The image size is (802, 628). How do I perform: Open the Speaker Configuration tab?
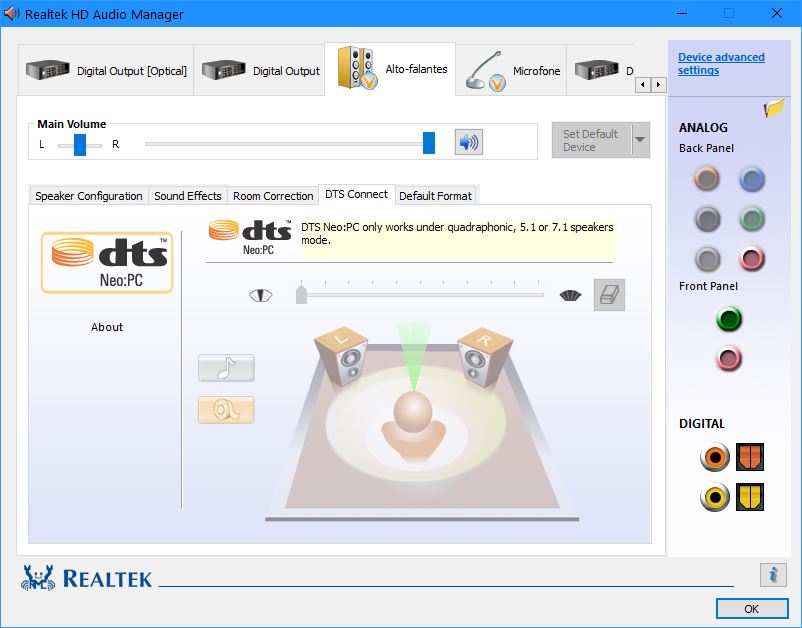pos(88,196)
